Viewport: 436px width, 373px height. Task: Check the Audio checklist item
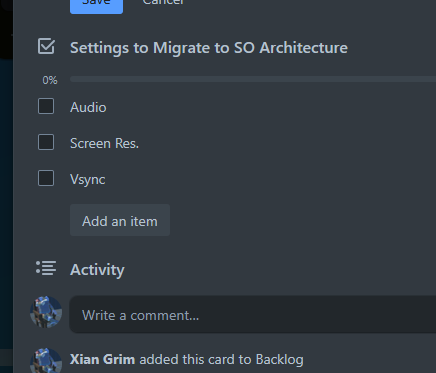tap(46, 106)
